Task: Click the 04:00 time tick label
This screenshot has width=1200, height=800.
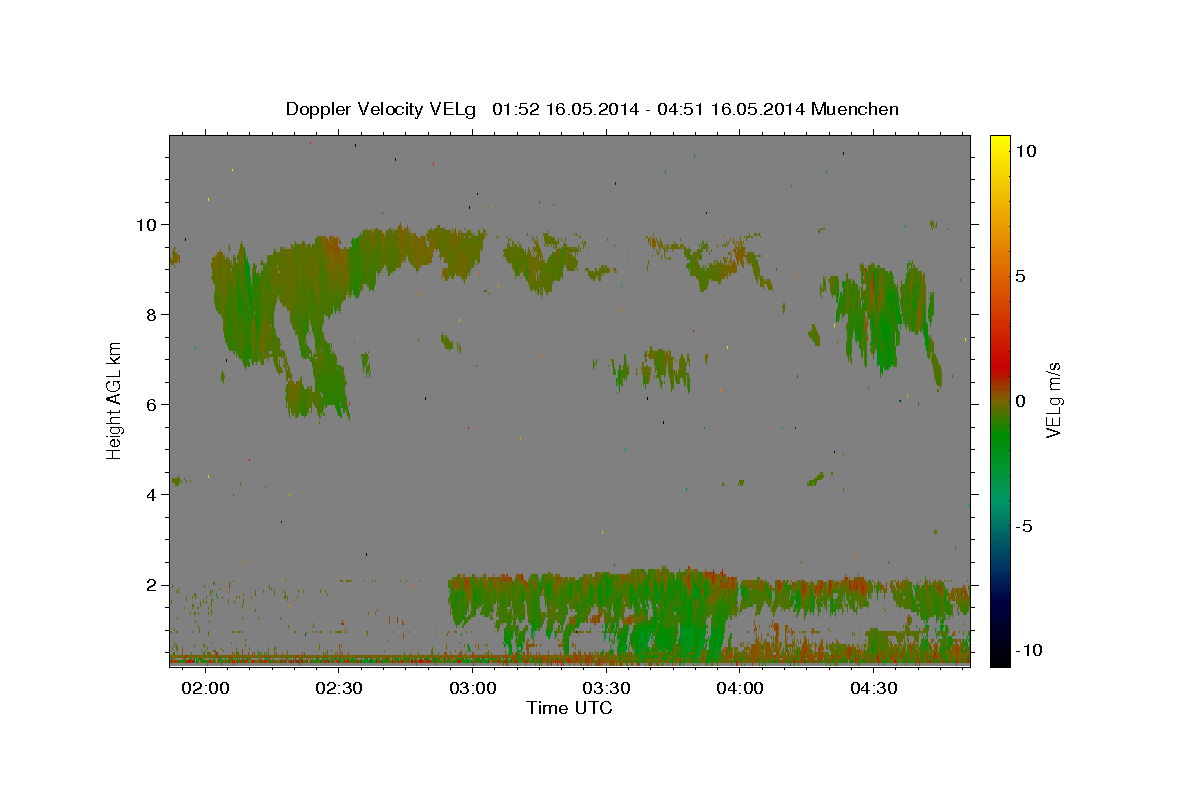Action: click(740, 688)
